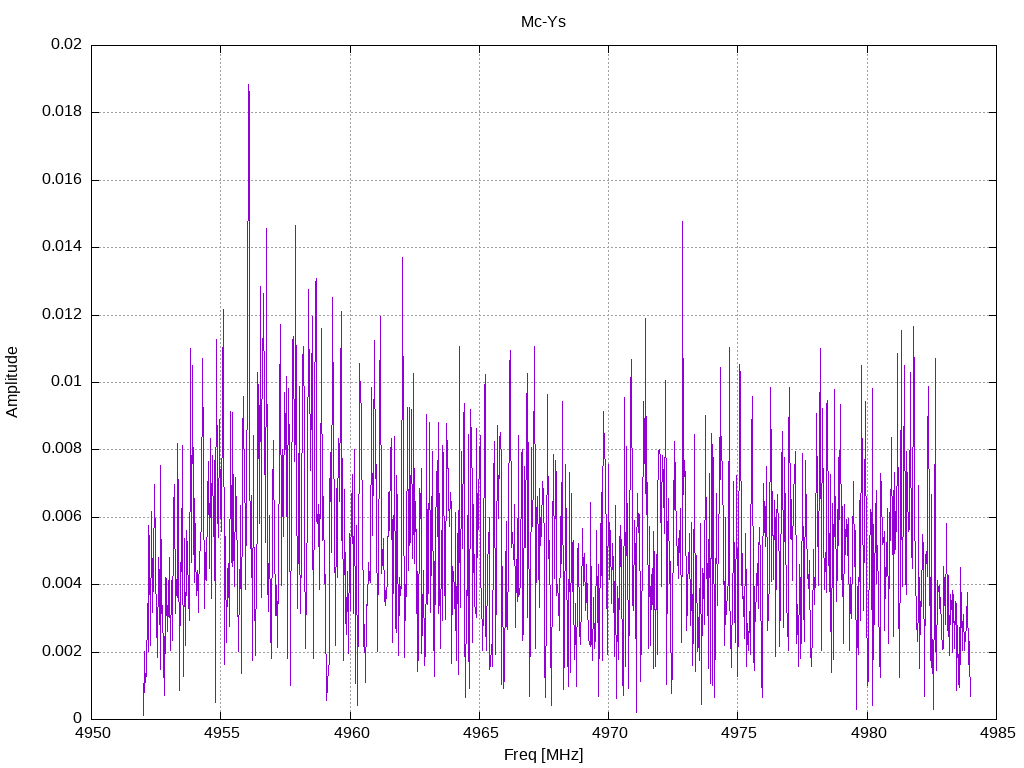
Task: Click the tall peak near 4973 MHz
Action: tap(682, 222)
